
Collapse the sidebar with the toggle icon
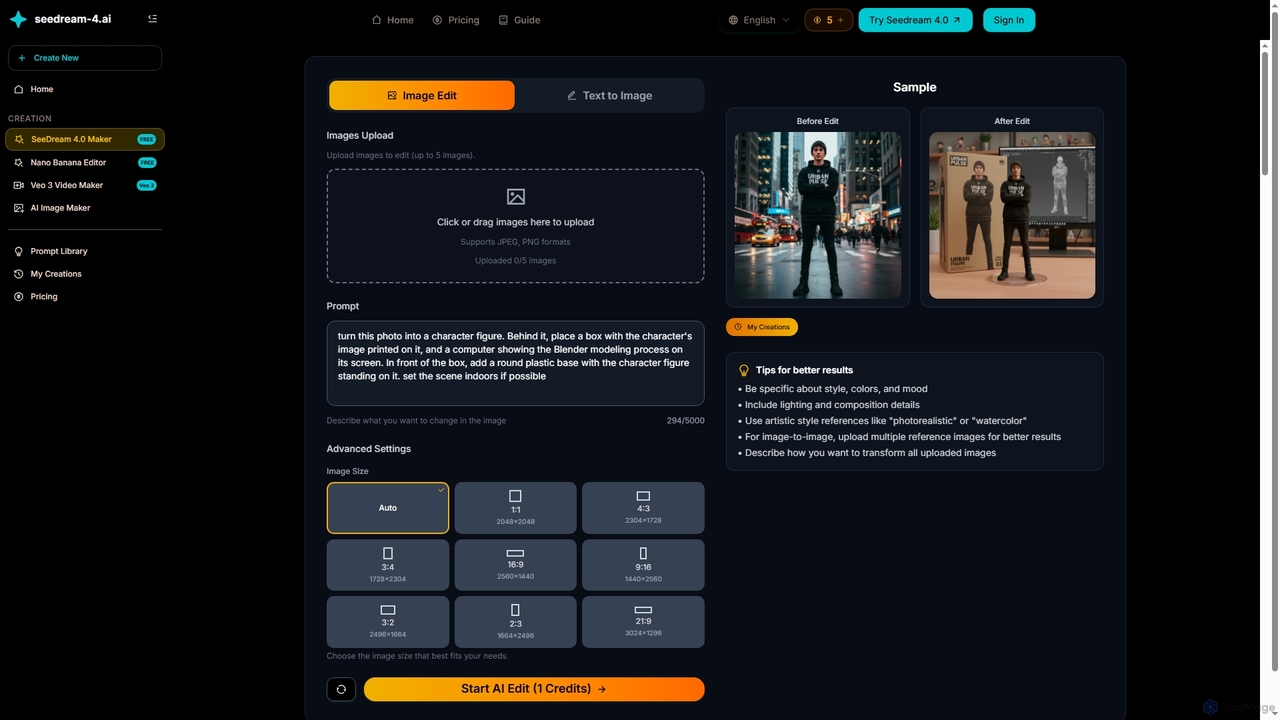[152, 19]
